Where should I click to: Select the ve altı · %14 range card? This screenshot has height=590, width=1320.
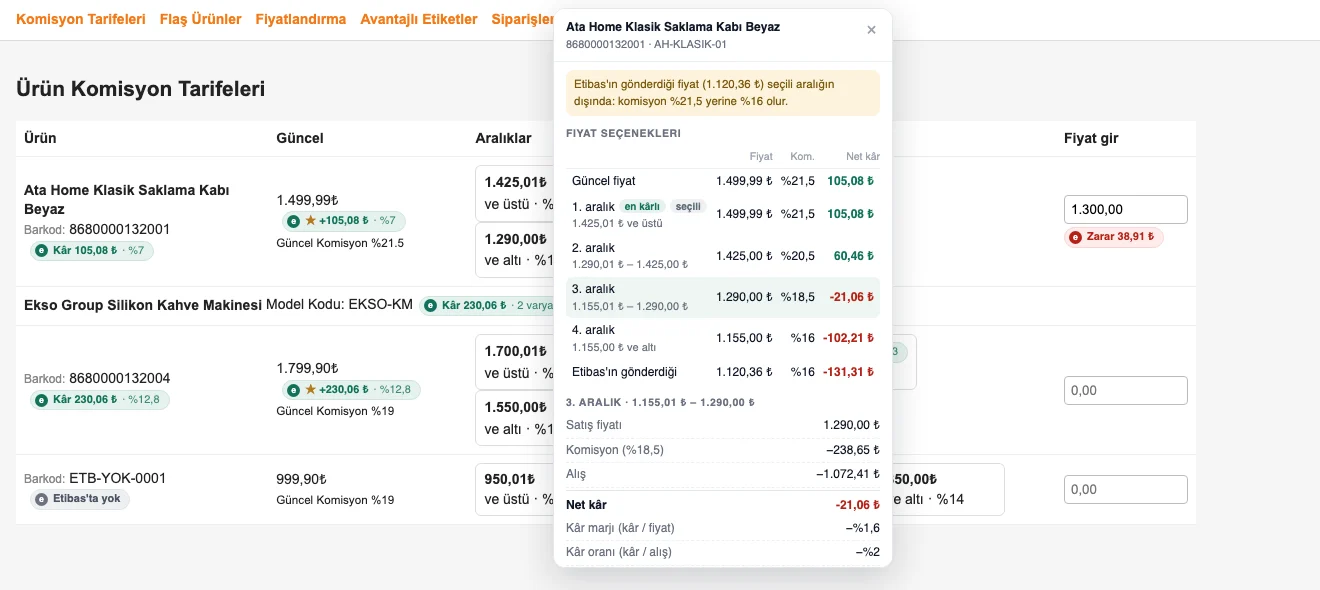pyautogui.click(x=947, y=489)
